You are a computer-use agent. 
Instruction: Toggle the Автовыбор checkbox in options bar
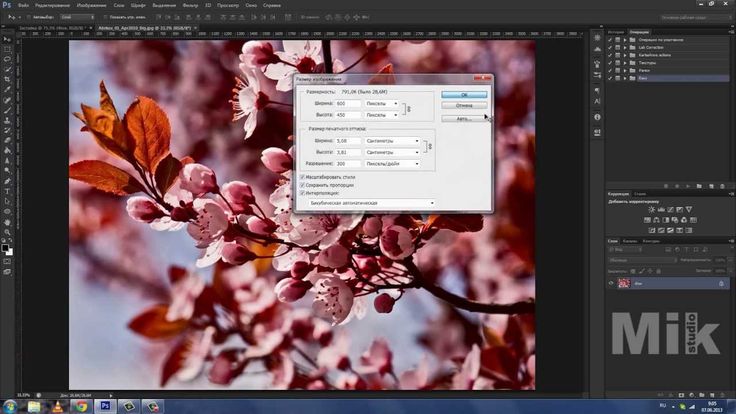29,17
